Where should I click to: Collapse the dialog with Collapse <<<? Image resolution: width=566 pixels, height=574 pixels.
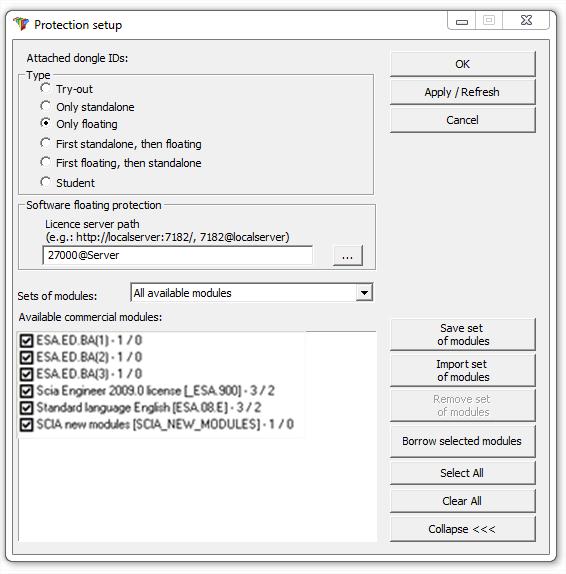point(462,529)
